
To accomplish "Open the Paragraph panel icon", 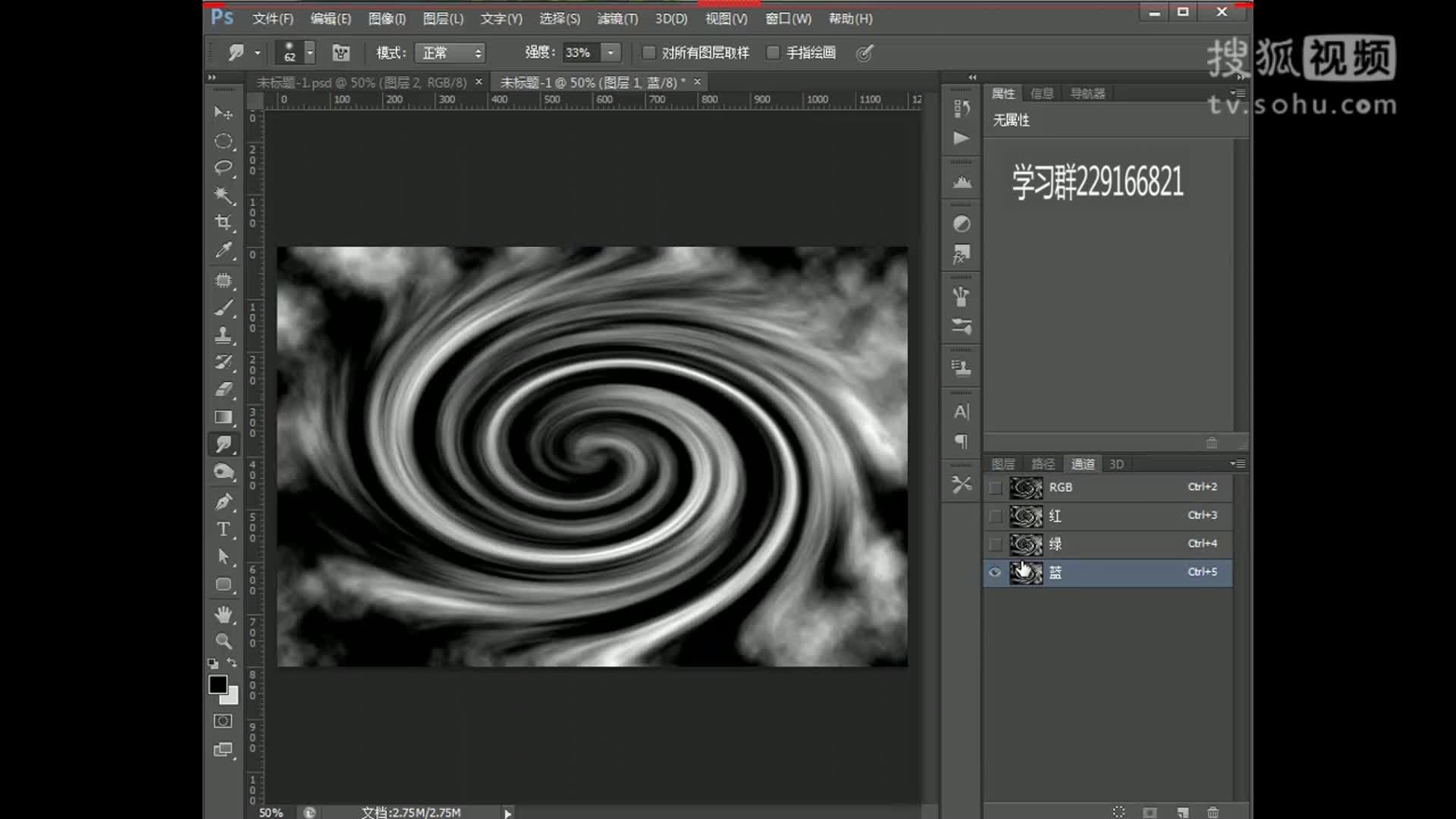I will [x=961, y=441].
